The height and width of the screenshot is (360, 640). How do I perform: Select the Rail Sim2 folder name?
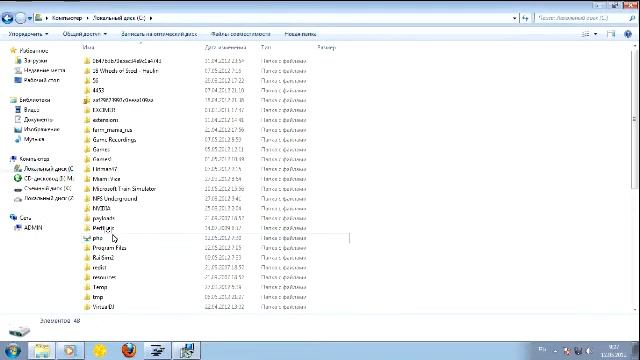(103, 258)
